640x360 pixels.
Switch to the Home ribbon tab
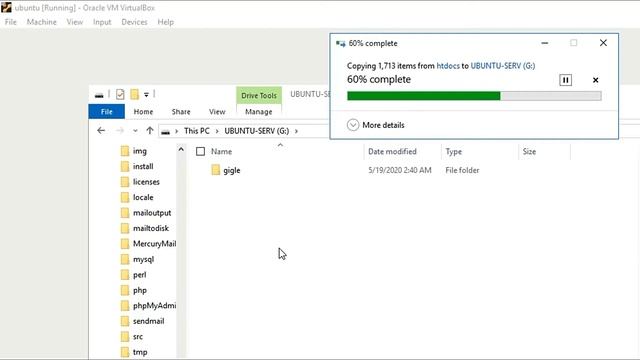tap(143, 111)
